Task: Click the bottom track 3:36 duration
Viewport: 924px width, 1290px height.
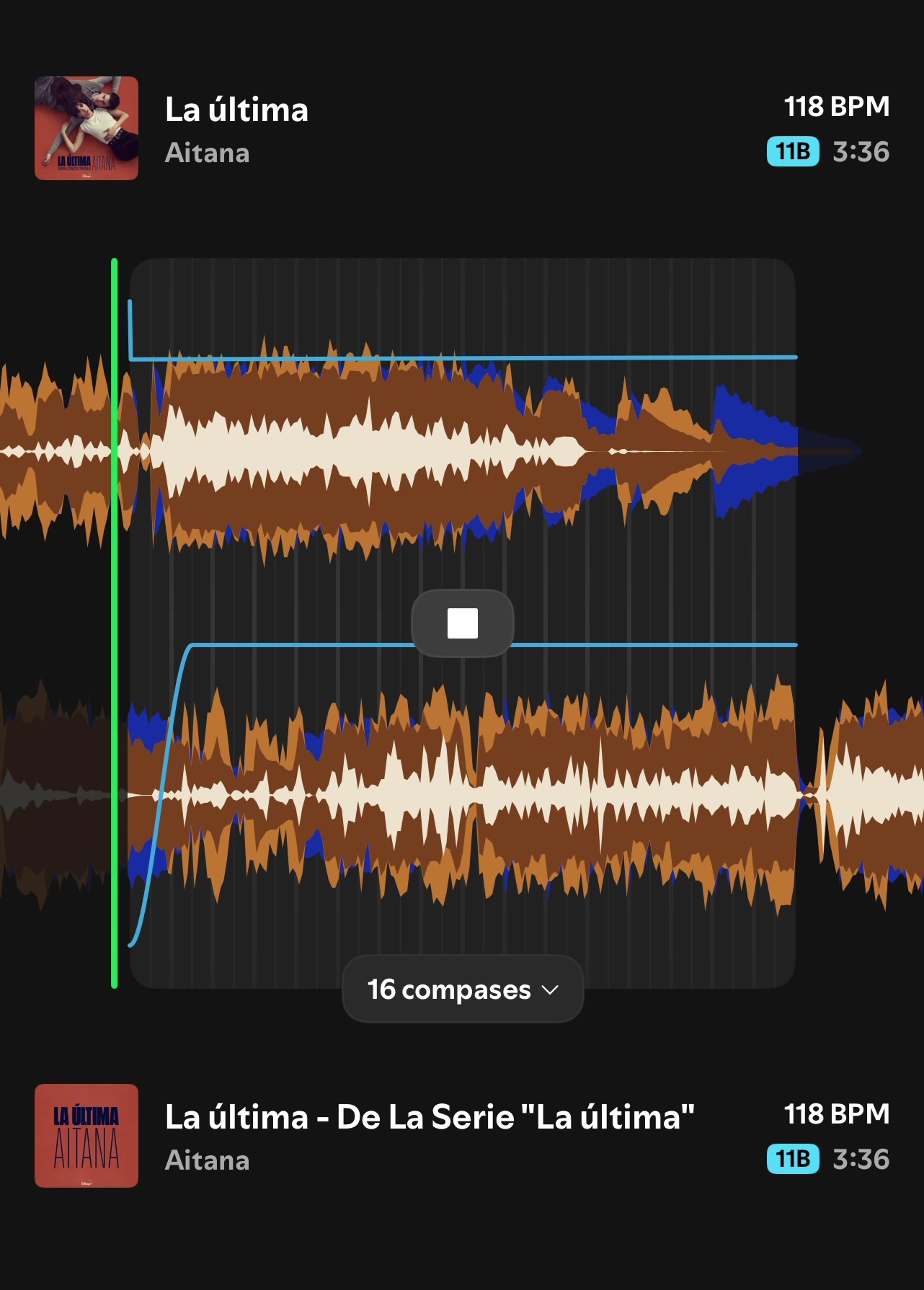Action: tap(861, 1160)
